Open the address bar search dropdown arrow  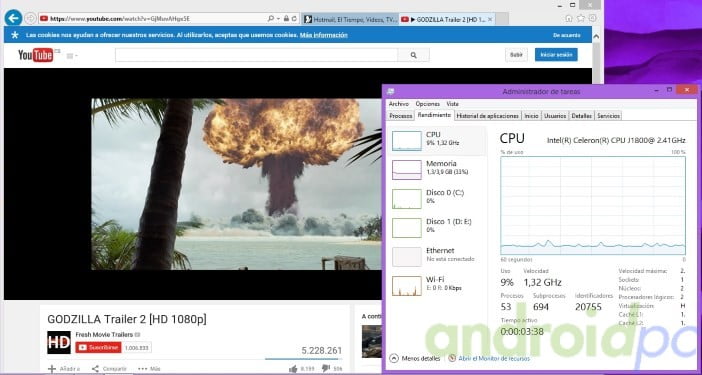click(278, 19)
